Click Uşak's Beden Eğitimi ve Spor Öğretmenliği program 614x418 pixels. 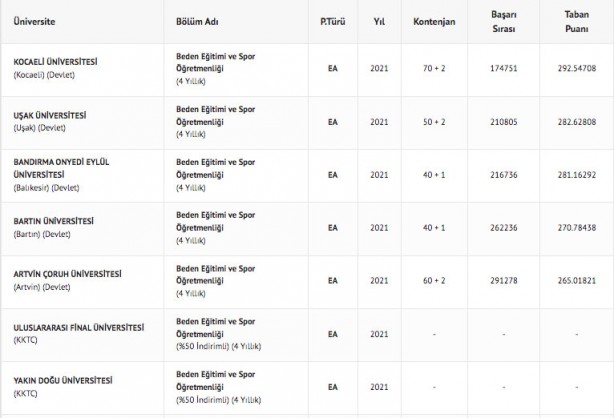coord(209,115)
